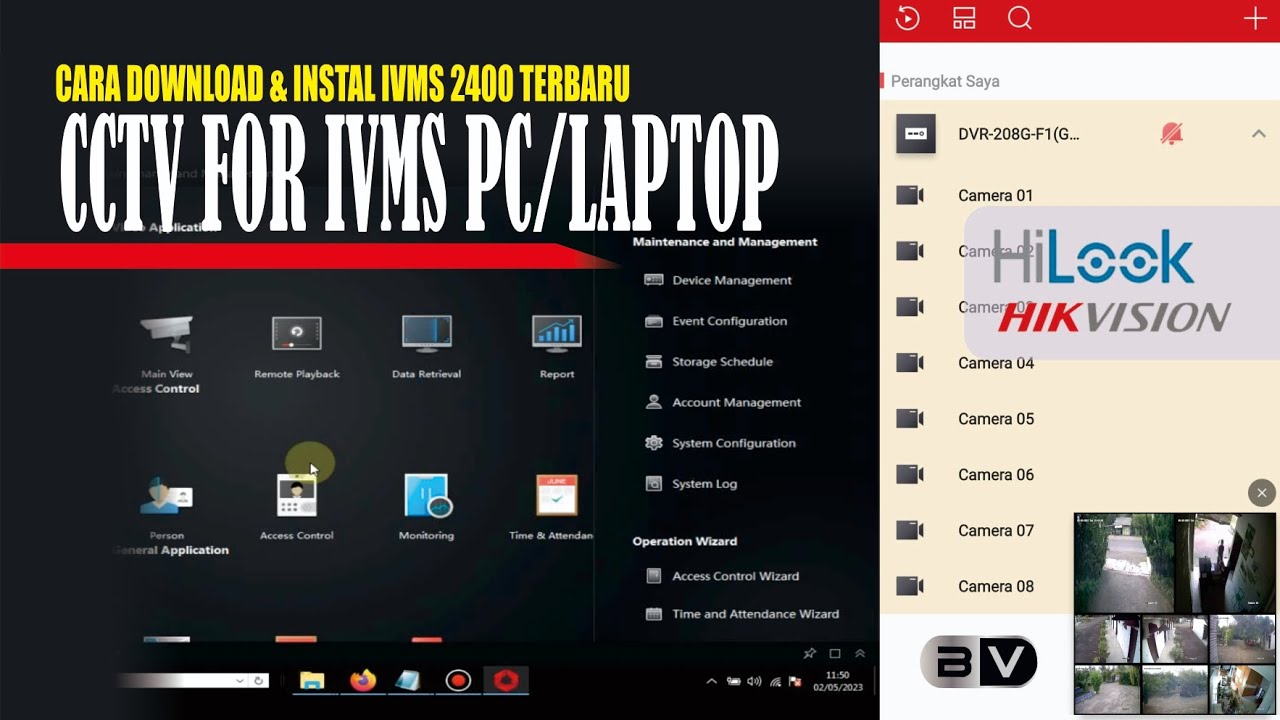Image resolution: width=1280 pixels, height=720 pixels.
Task: Toggle the muted notification bell on DVR
Action: point(1171,134)
